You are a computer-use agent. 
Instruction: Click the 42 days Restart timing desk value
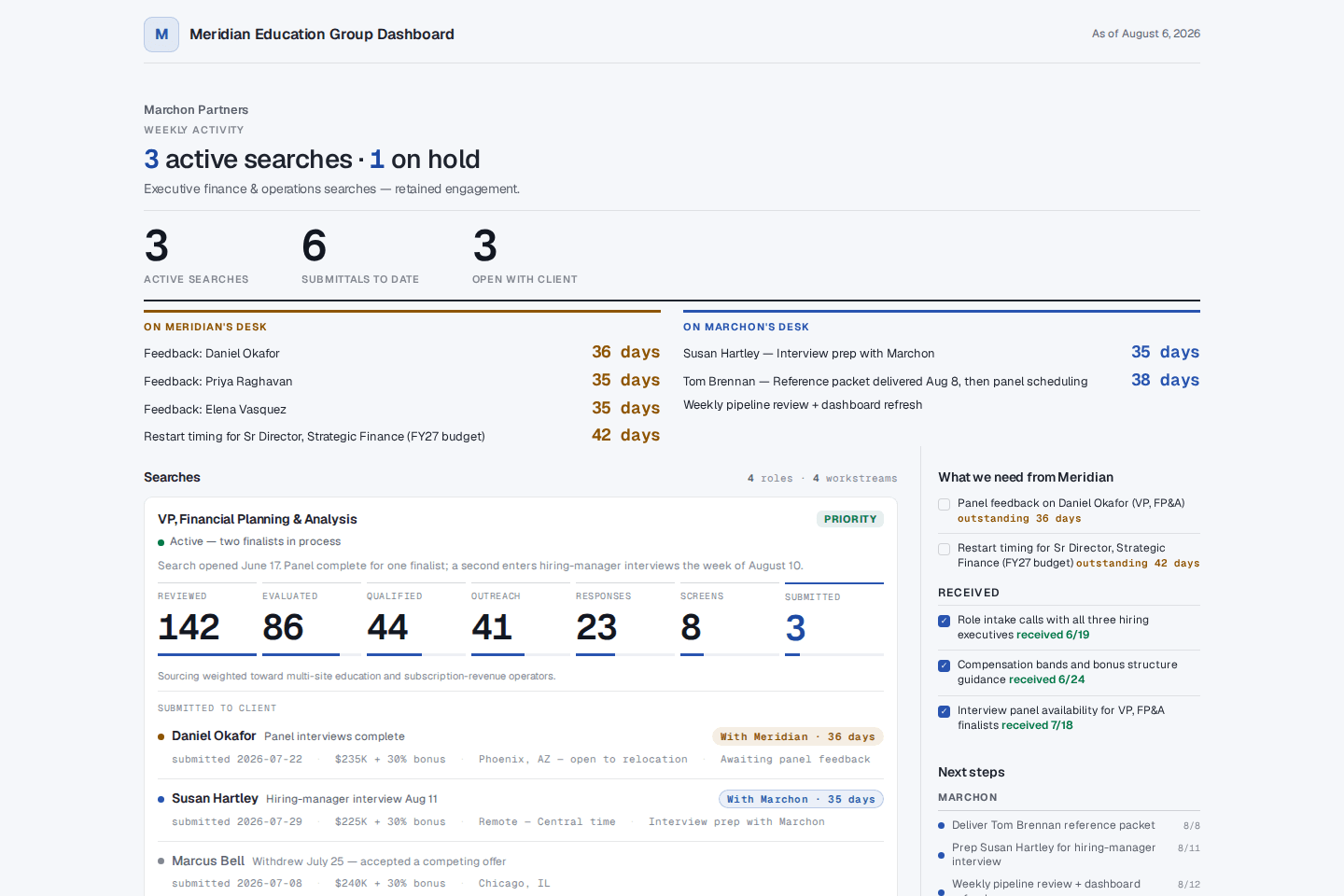(x=625, y=435)
